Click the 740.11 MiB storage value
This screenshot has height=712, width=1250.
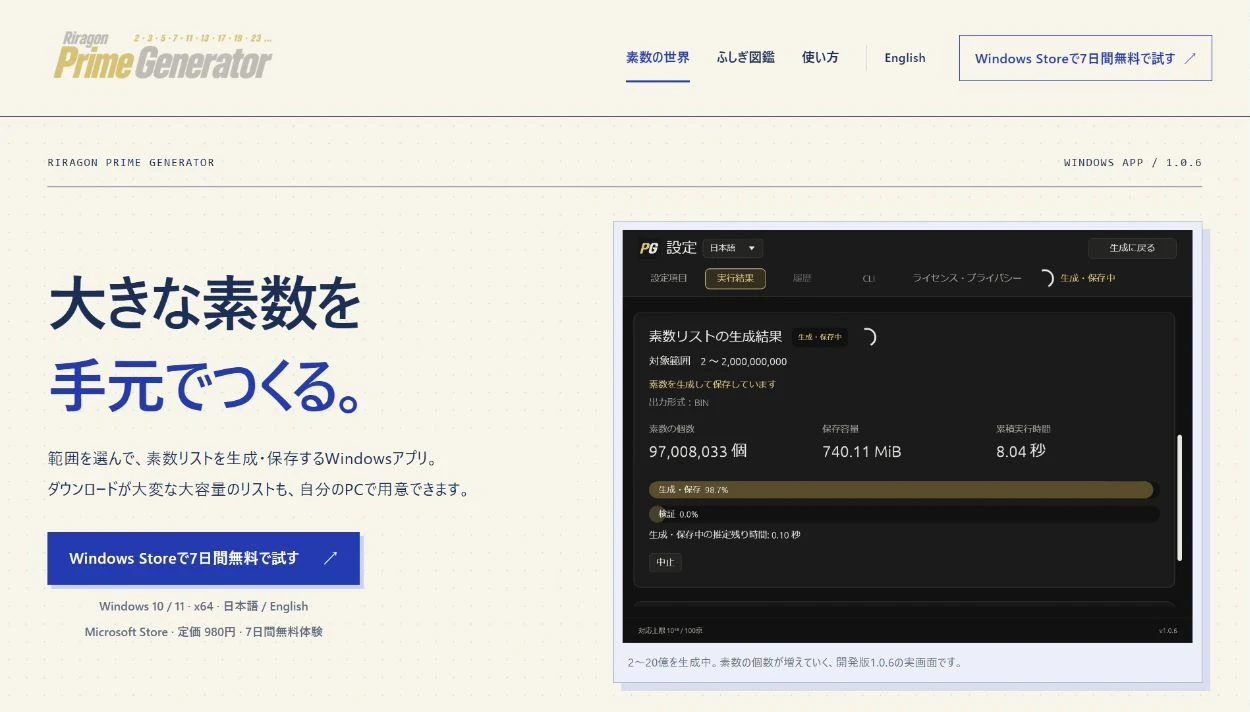point(862,452)
